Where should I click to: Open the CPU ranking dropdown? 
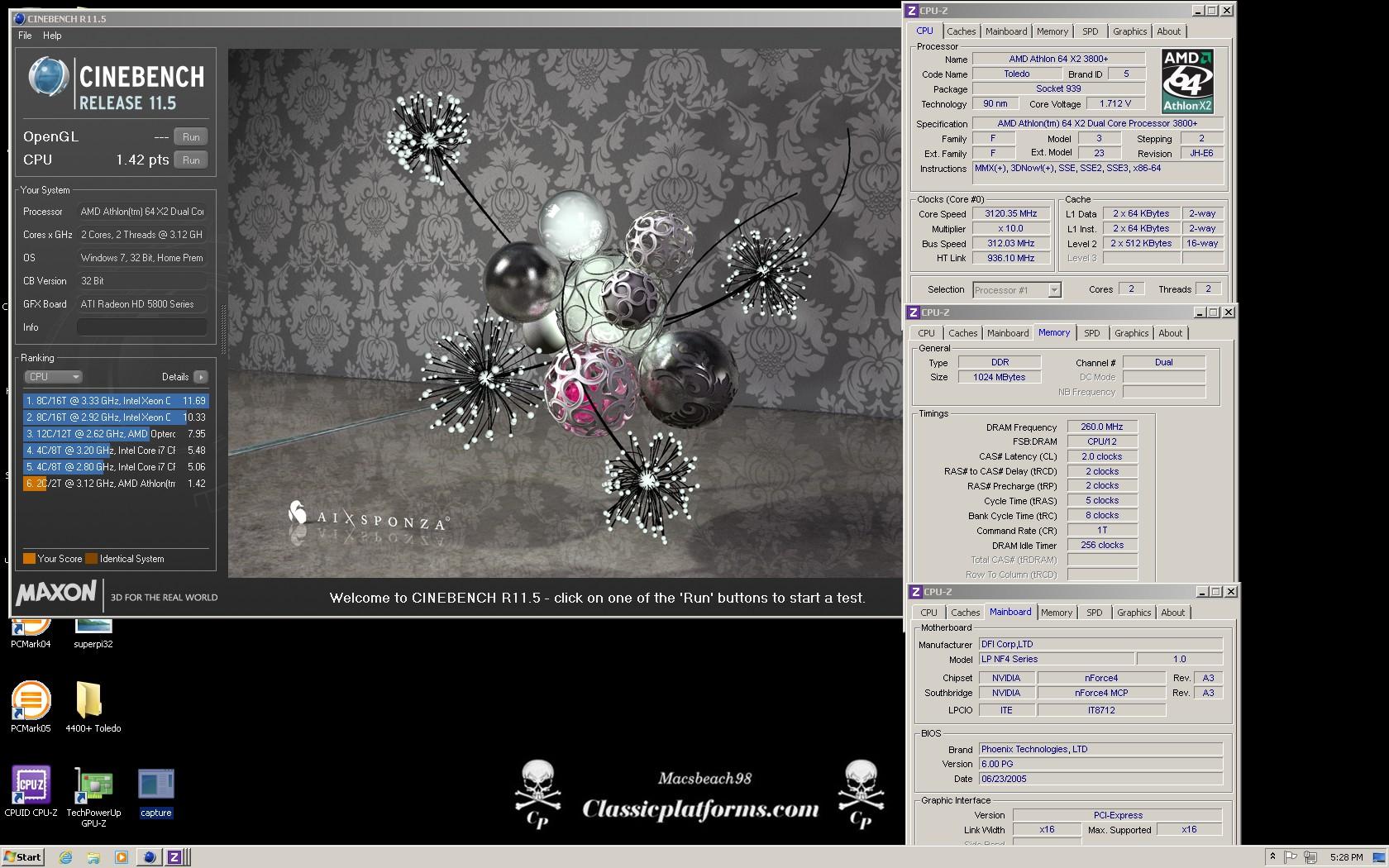(53, 377)
